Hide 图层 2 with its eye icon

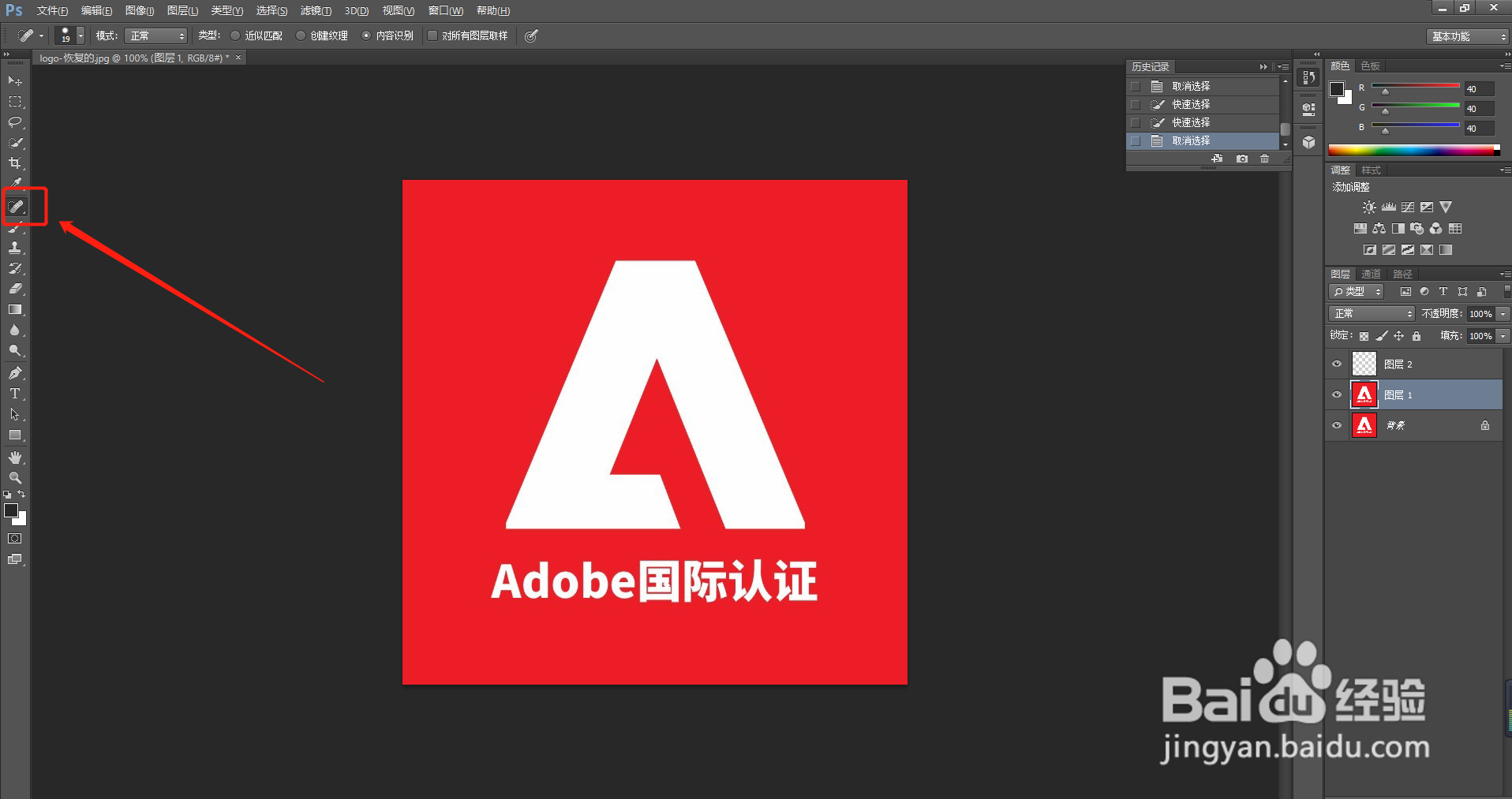1337,364
